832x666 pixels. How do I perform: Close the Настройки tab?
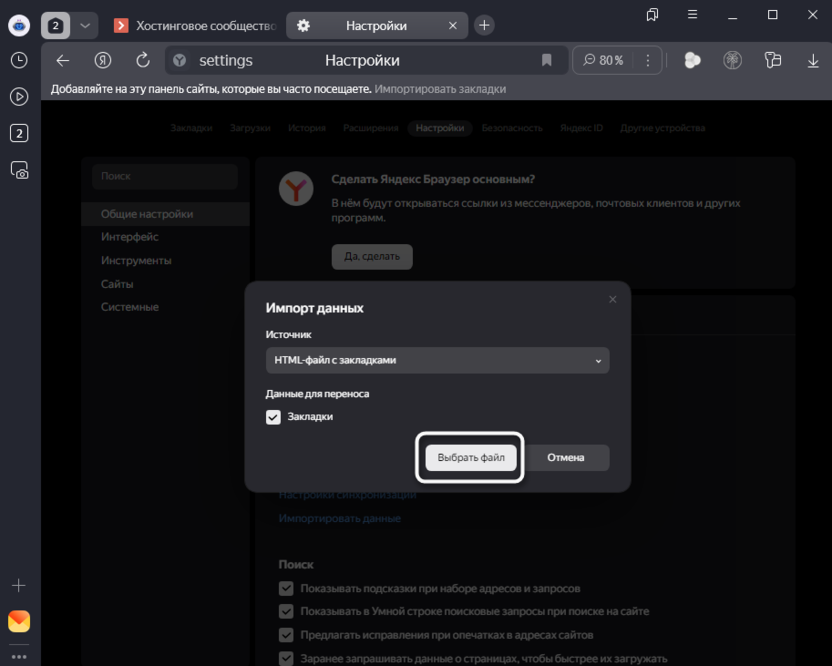(453, 25)
